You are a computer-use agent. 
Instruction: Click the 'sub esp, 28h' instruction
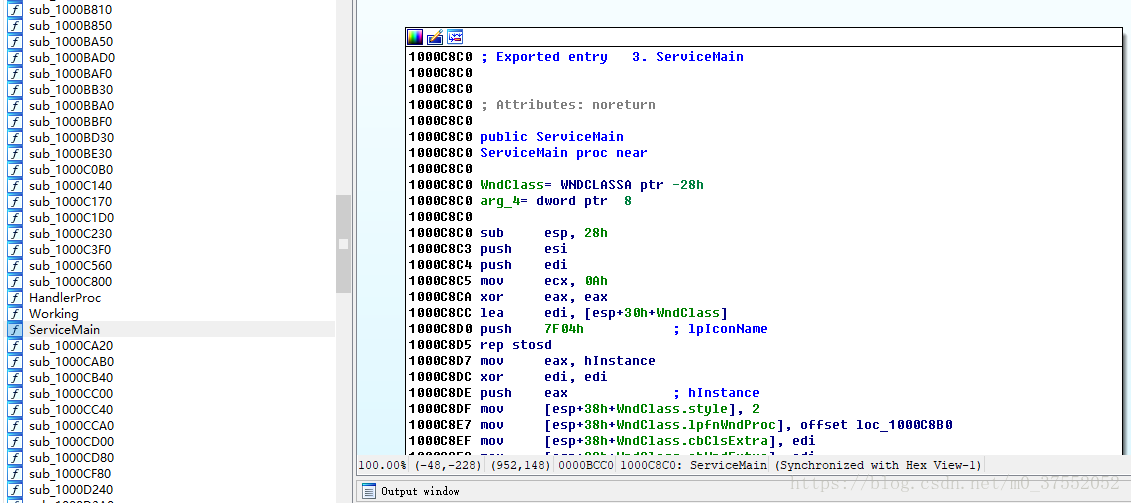coord(544,232)
